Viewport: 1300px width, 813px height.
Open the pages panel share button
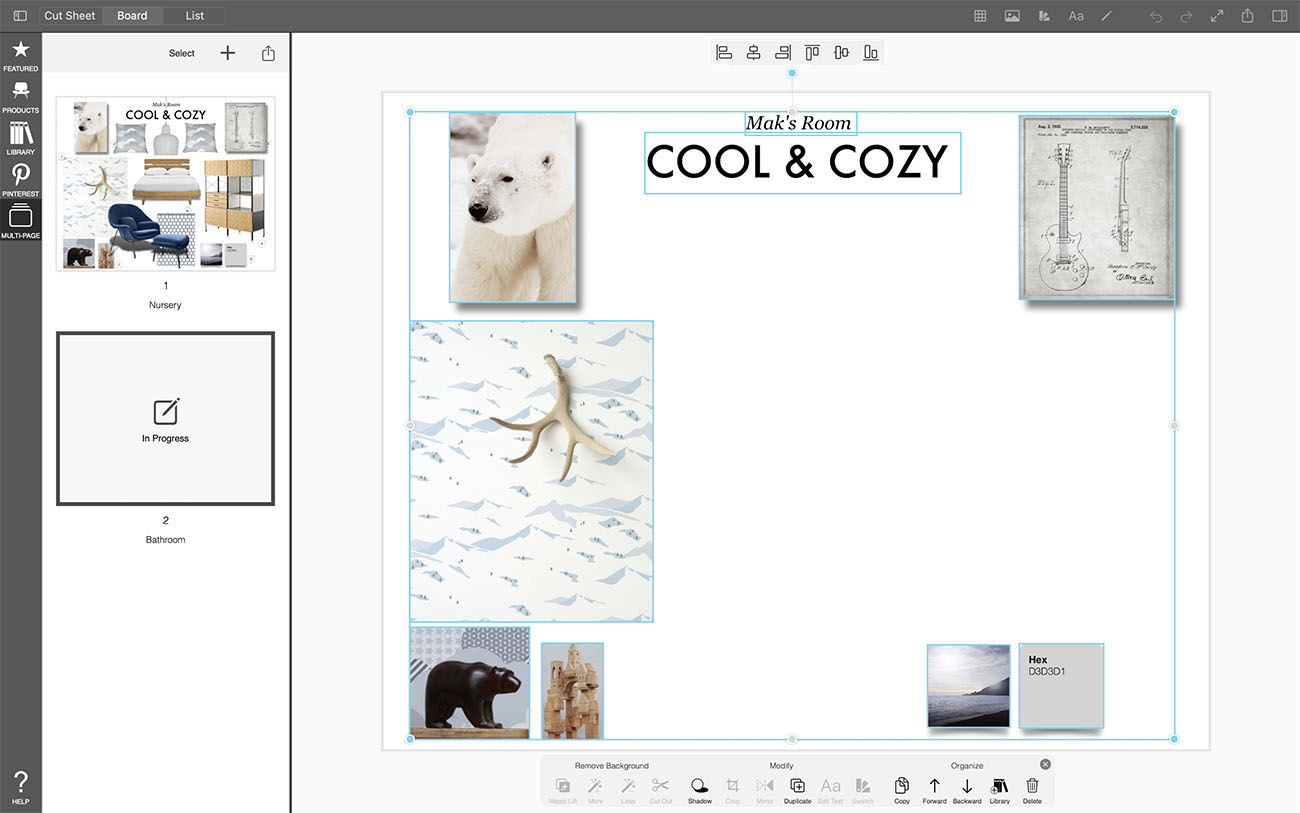[x=268, y=54]
